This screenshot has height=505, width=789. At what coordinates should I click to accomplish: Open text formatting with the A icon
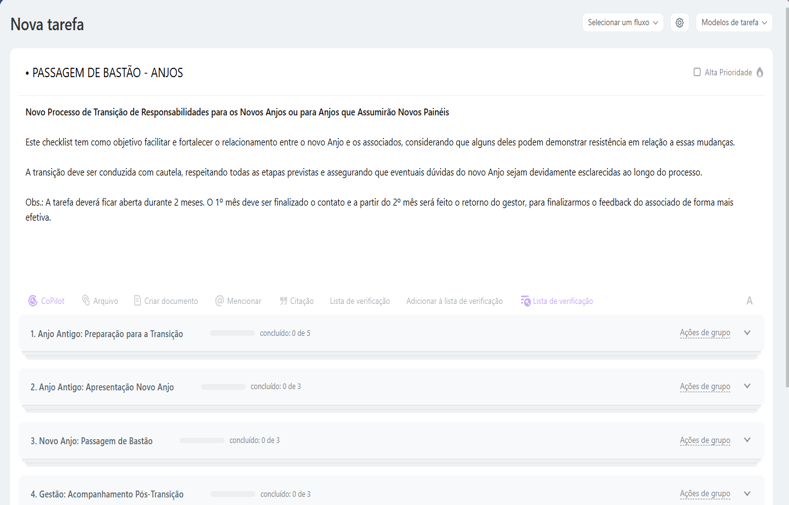[749, 301]
